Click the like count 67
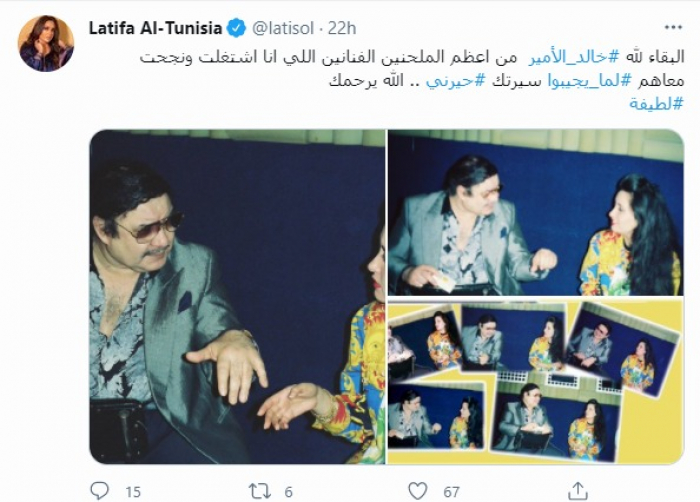Screen dimensions: 700x502 pyautogui.click(x=451, y=492)
